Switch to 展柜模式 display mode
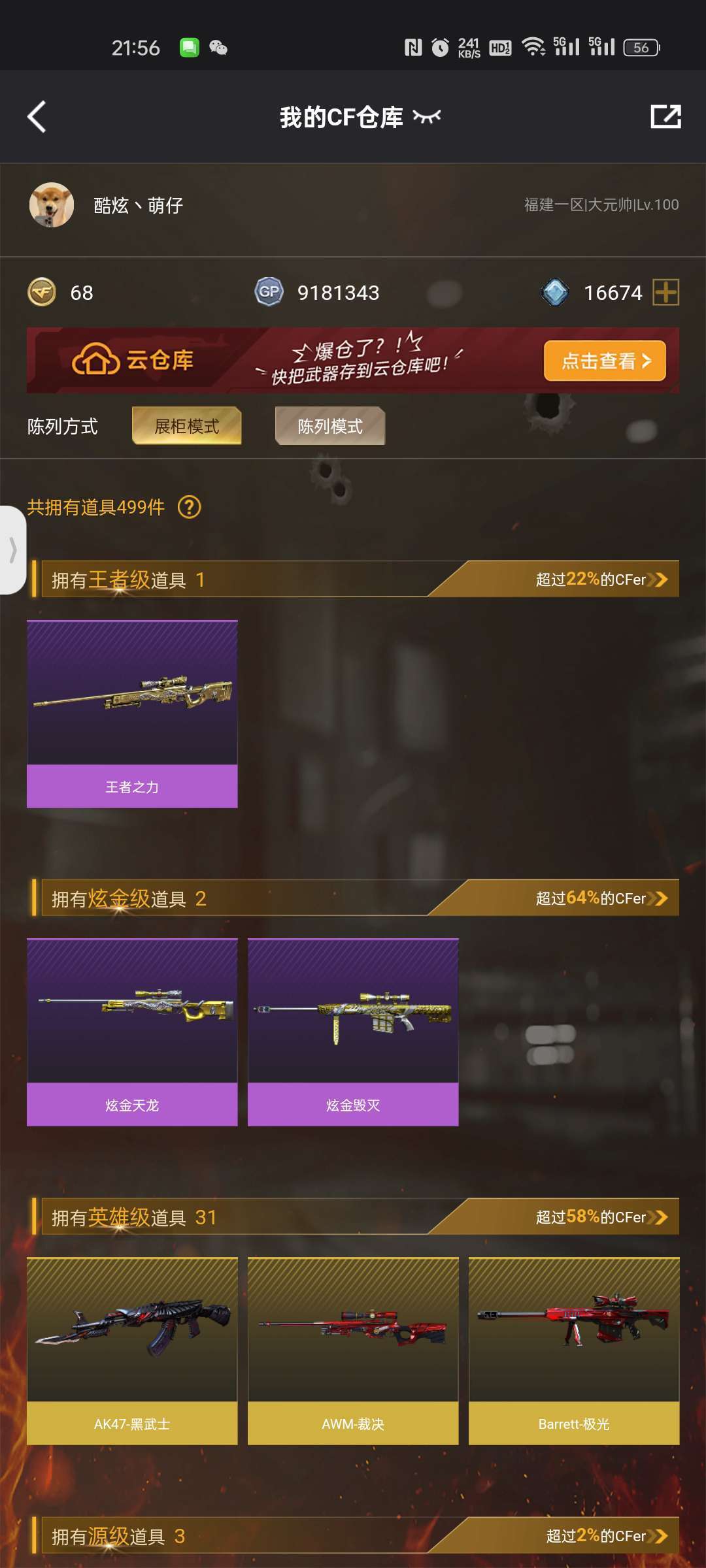This screenshot has width=706, height=1568. [x=187, y=426]
